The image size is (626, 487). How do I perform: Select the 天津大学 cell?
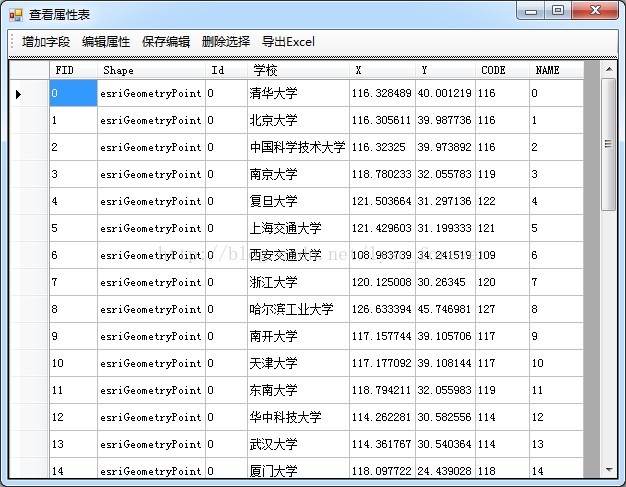(x=298, y=363)
